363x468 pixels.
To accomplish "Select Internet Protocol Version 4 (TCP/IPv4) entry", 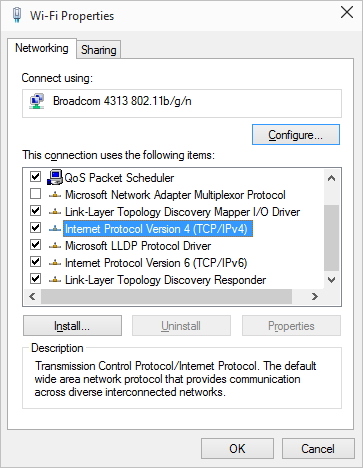I will click(158, 229).
